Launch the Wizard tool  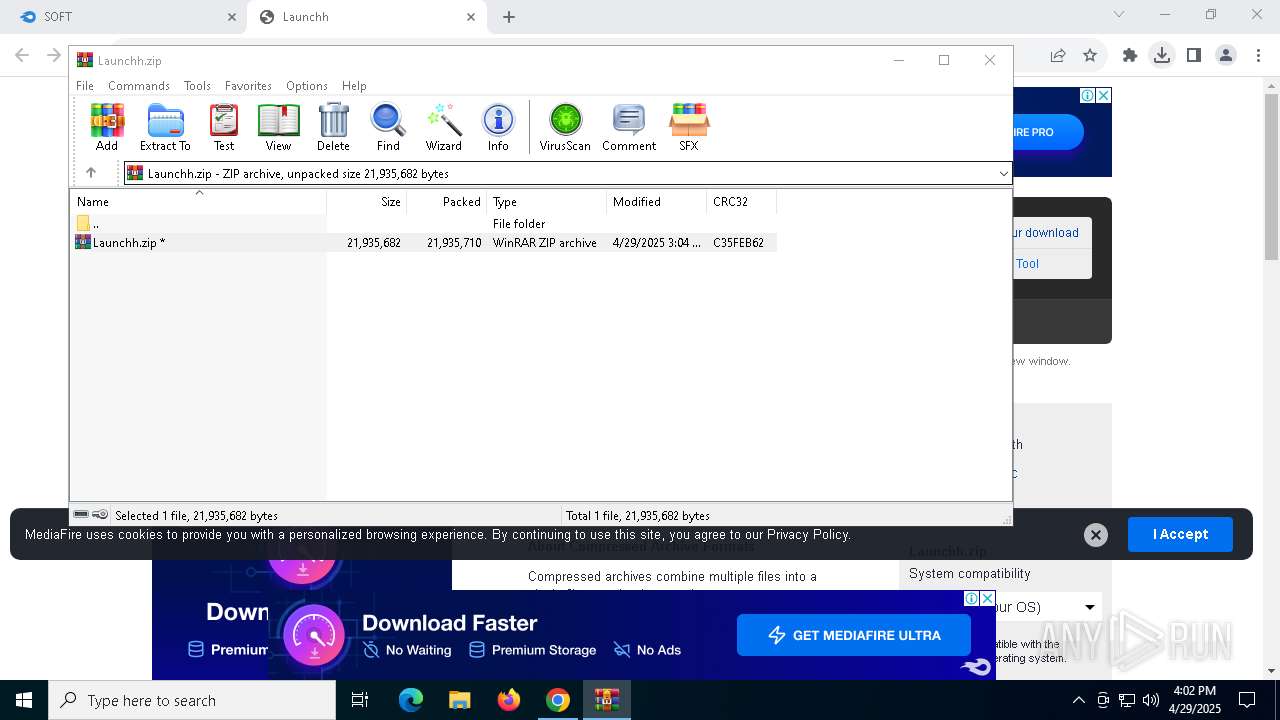443,127
